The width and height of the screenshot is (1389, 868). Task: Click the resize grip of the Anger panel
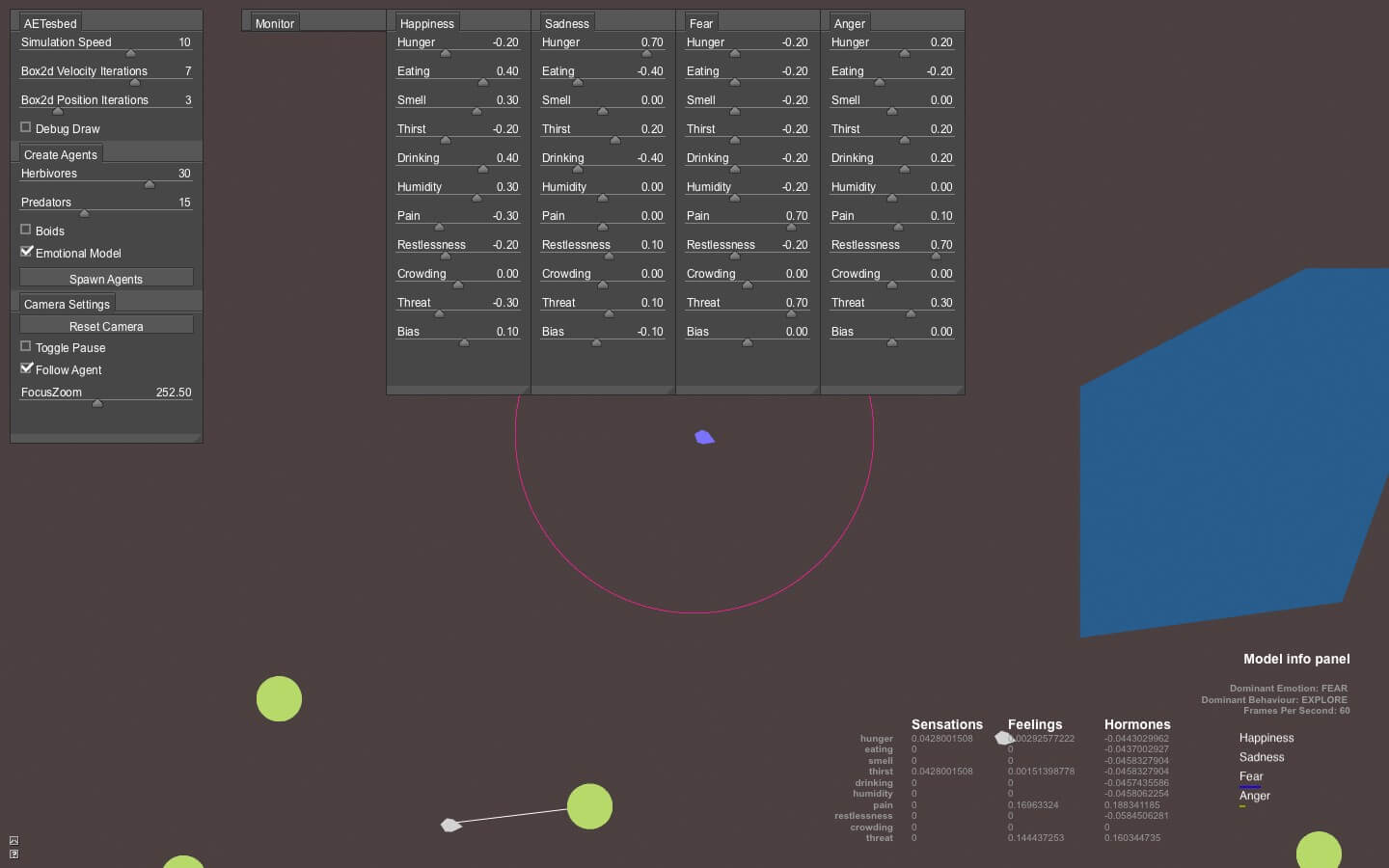coord(958,390)
